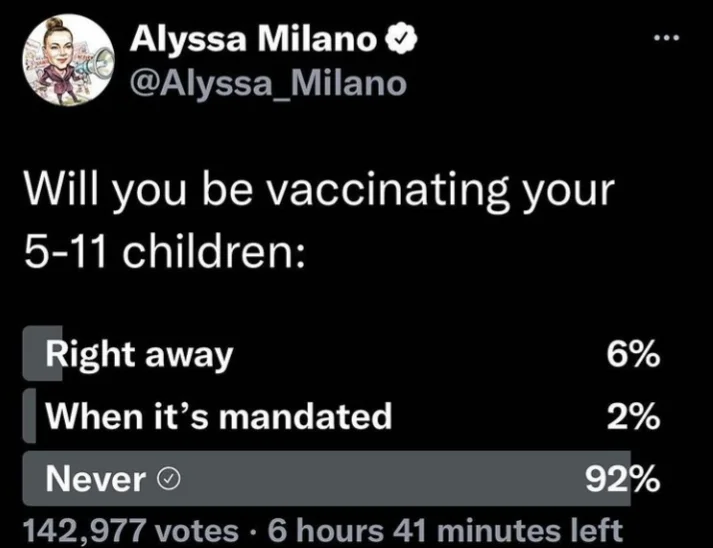Click the 6% result percentage
Image resolution: width=713 pixels, height=548 pixels.
coord(632,353)
